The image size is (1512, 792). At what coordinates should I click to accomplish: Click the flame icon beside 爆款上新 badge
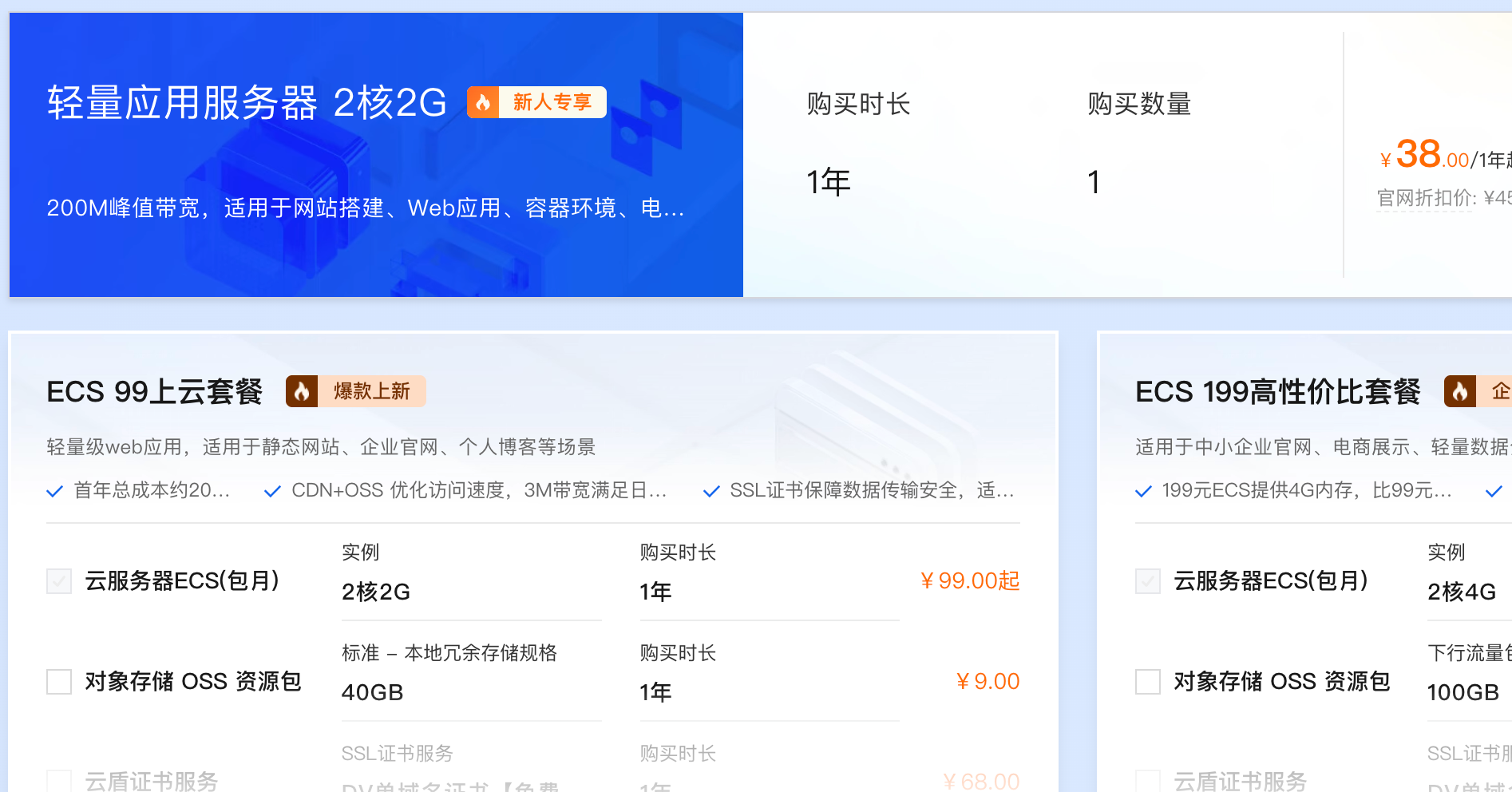[x=302, y=390]
